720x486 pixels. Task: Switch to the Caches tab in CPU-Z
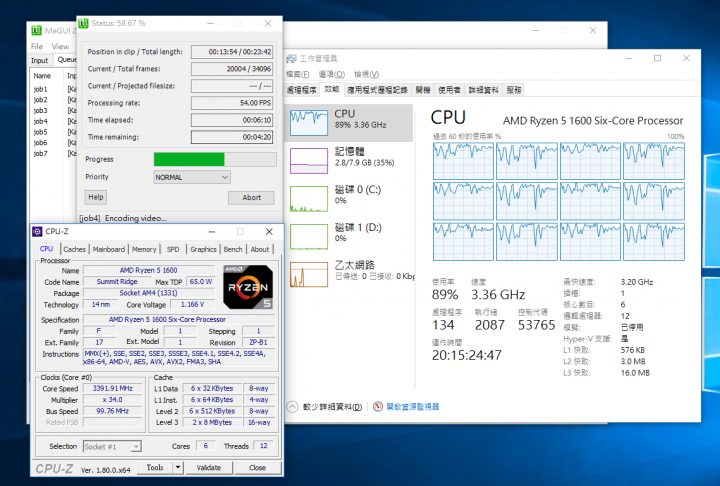[74, 249]
